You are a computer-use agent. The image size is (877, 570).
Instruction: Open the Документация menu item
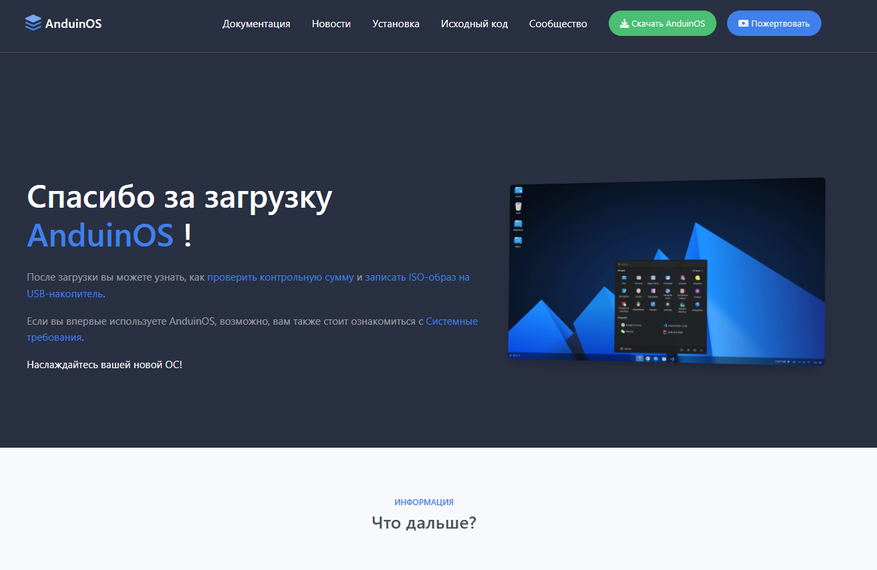256,23
